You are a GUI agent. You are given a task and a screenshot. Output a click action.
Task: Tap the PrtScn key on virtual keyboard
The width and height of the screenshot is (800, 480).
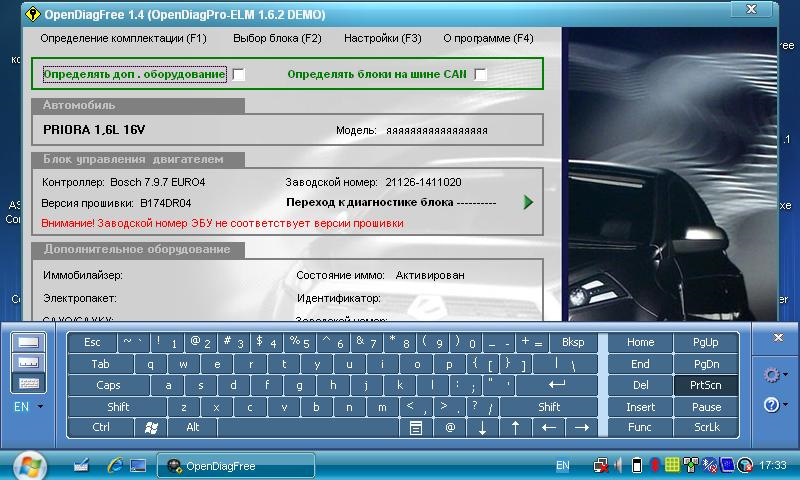click(706, 385)
